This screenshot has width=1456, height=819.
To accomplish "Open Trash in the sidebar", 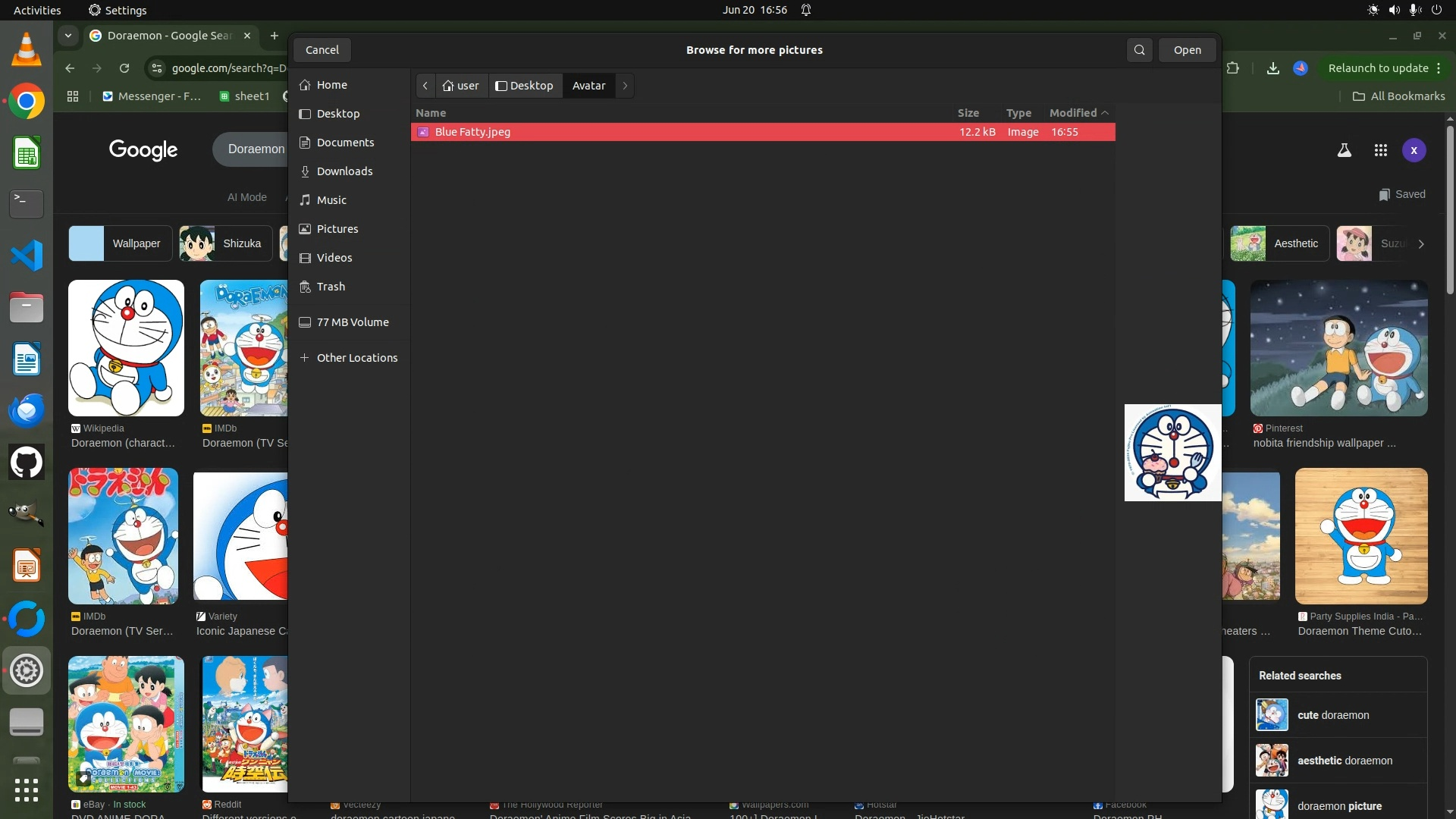I will tap(331, 287).
